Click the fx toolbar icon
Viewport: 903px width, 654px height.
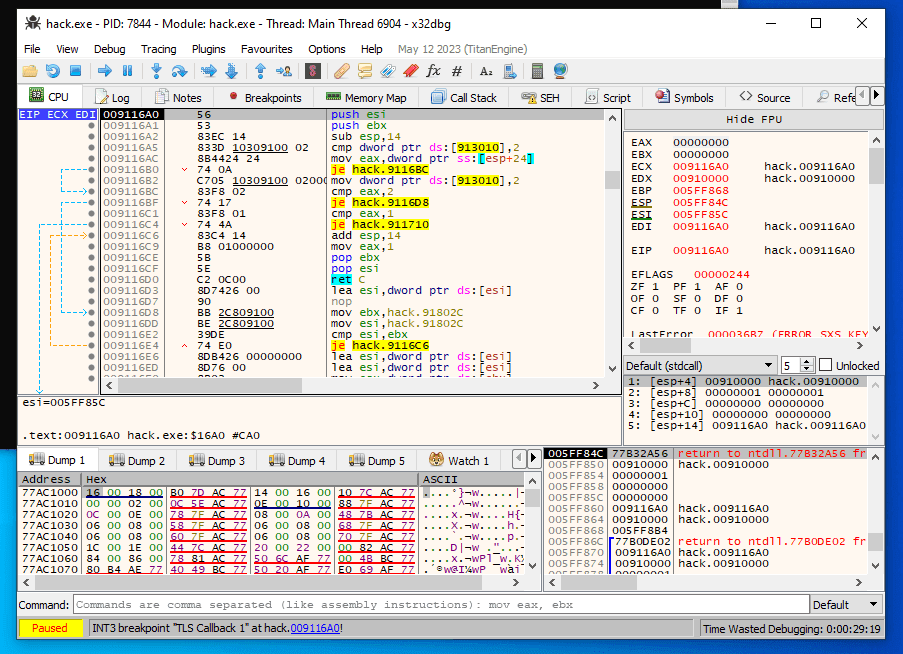pyautogui.click(x=433, y=71)
